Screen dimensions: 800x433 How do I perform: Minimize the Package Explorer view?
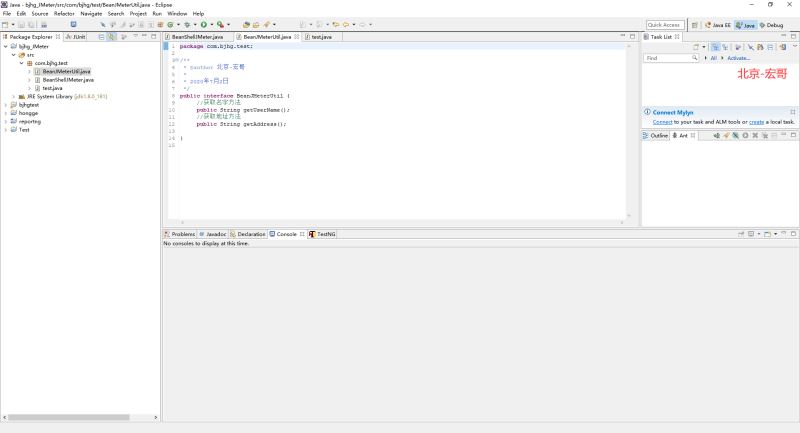click(x=143, y=37)
